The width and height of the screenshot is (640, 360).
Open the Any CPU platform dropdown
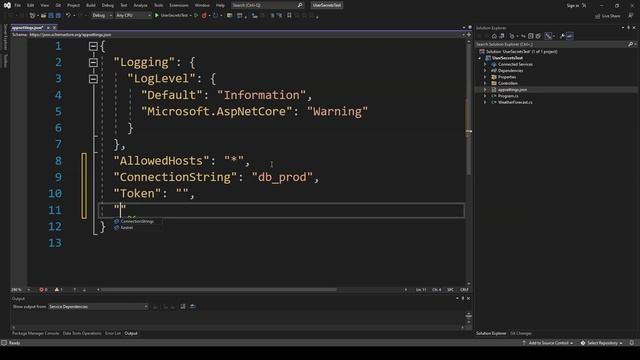133,16
